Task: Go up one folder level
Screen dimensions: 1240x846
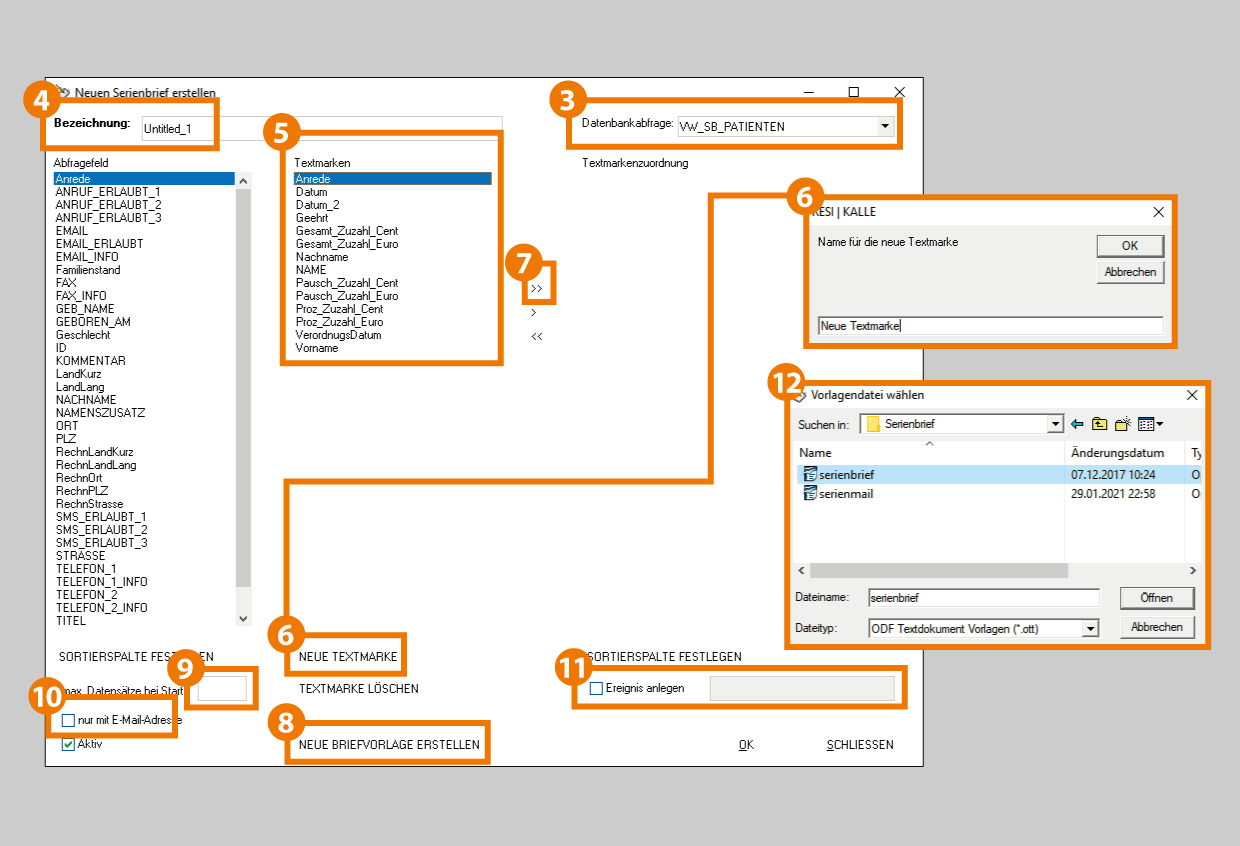Action: (1100, 424)
